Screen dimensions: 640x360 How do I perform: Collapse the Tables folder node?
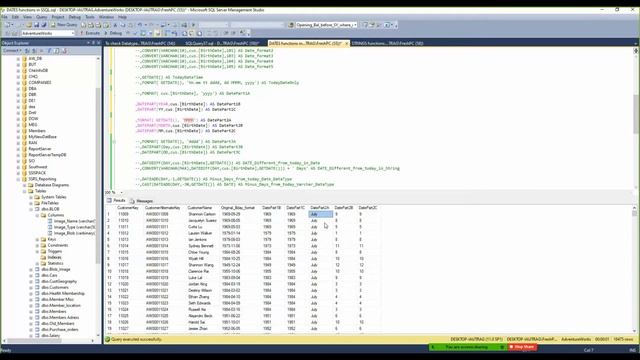[x=24, y=191]
